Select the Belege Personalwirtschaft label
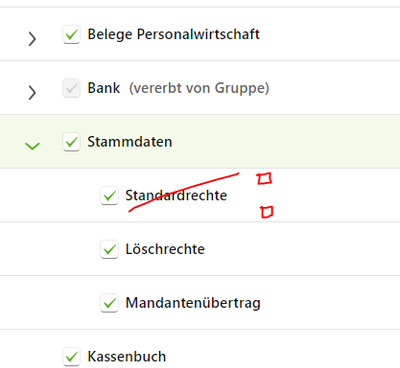 (173, 35)
